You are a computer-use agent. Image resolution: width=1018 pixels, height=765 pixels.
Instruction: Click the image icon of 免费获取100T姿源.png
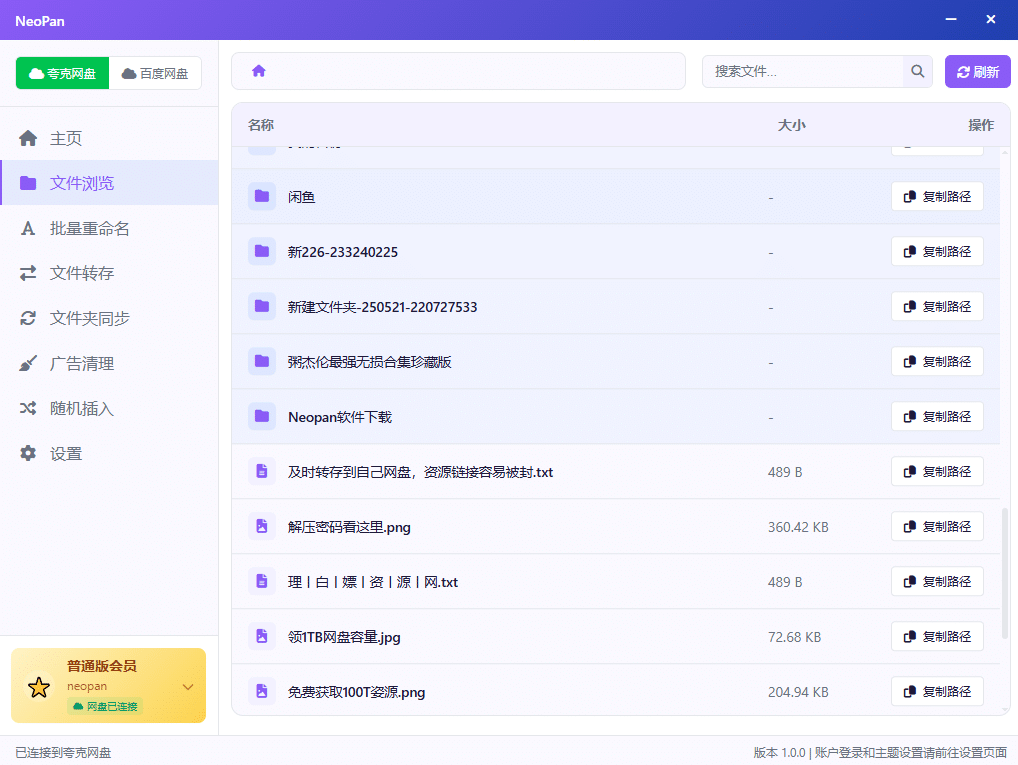[x=262, y=691]
